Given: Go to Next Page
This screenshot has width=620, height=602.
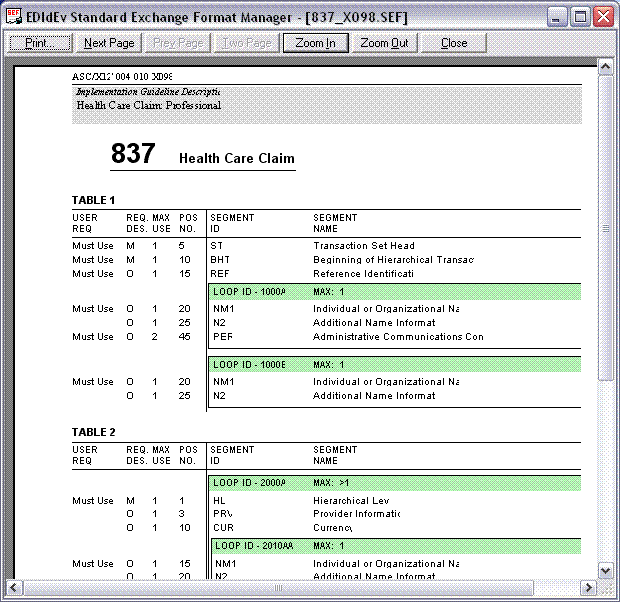Looking at the screenshot, I should point(109,43).
